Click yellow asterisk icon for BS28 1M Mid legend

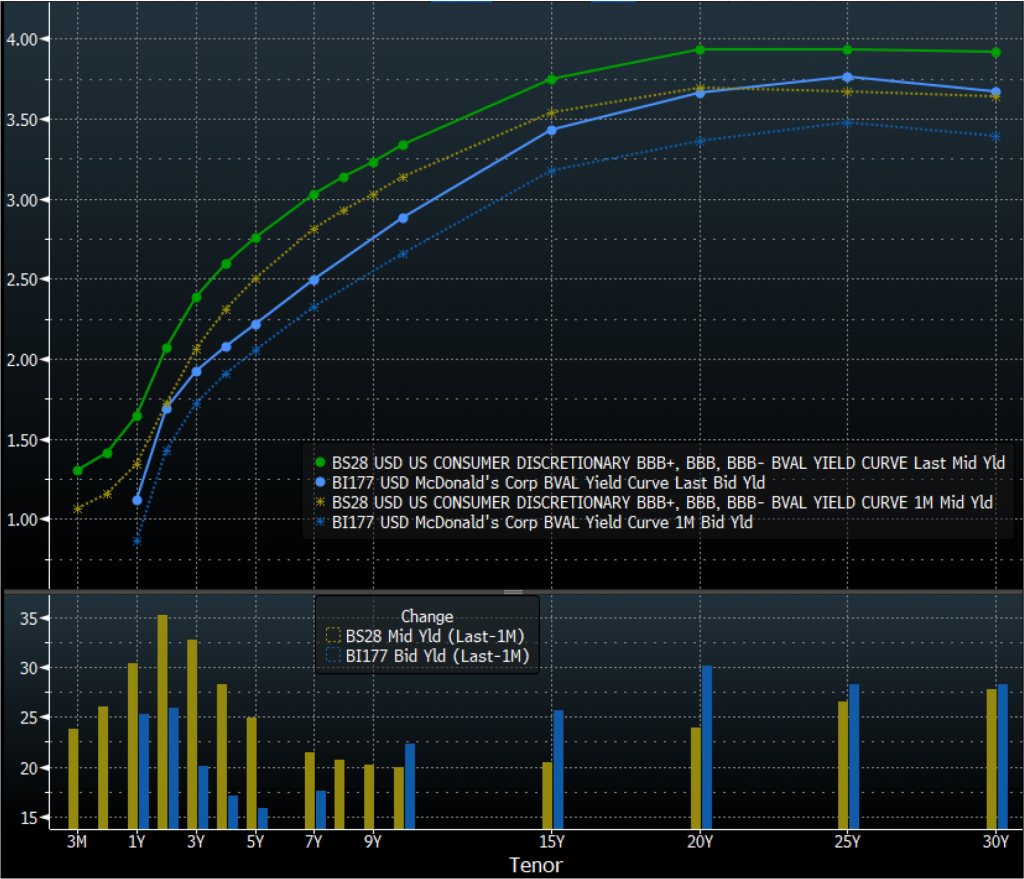320,502
